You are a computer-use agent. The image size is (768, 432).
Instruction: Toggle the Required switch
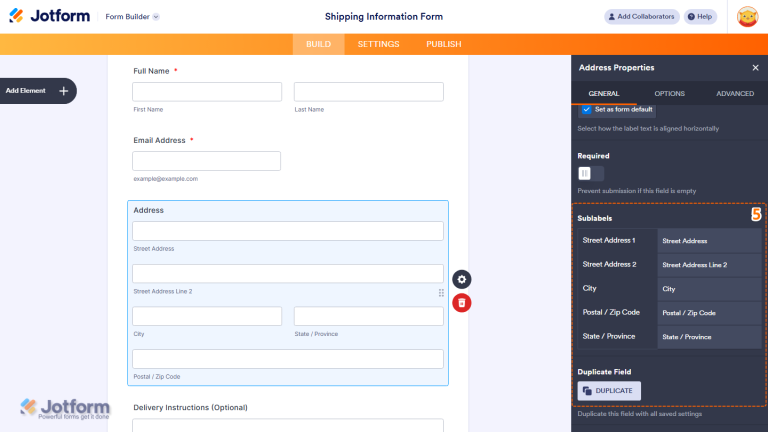591,173
